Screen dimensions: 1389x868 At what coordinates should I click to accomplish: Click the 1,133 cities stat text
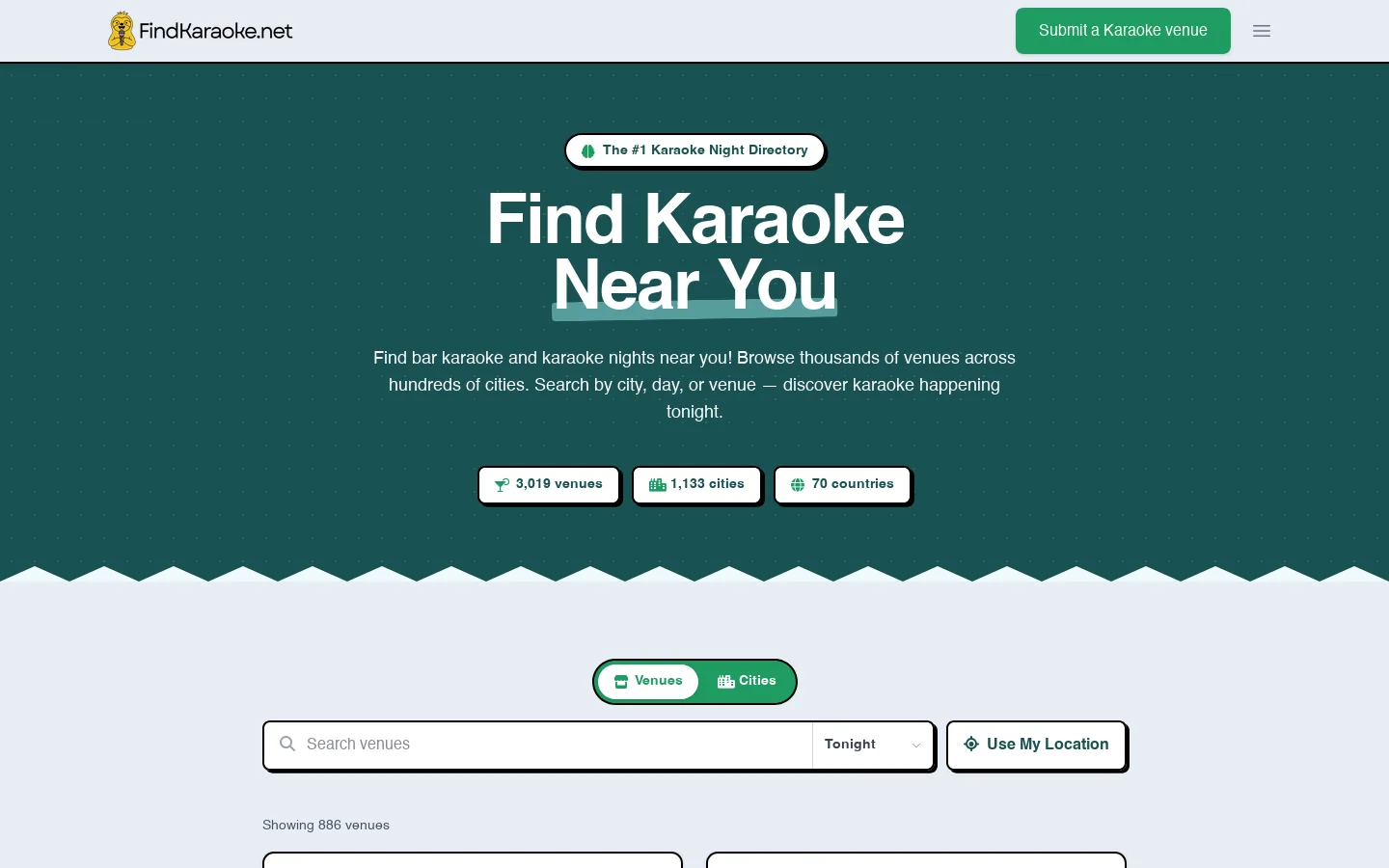click(708, 484)
